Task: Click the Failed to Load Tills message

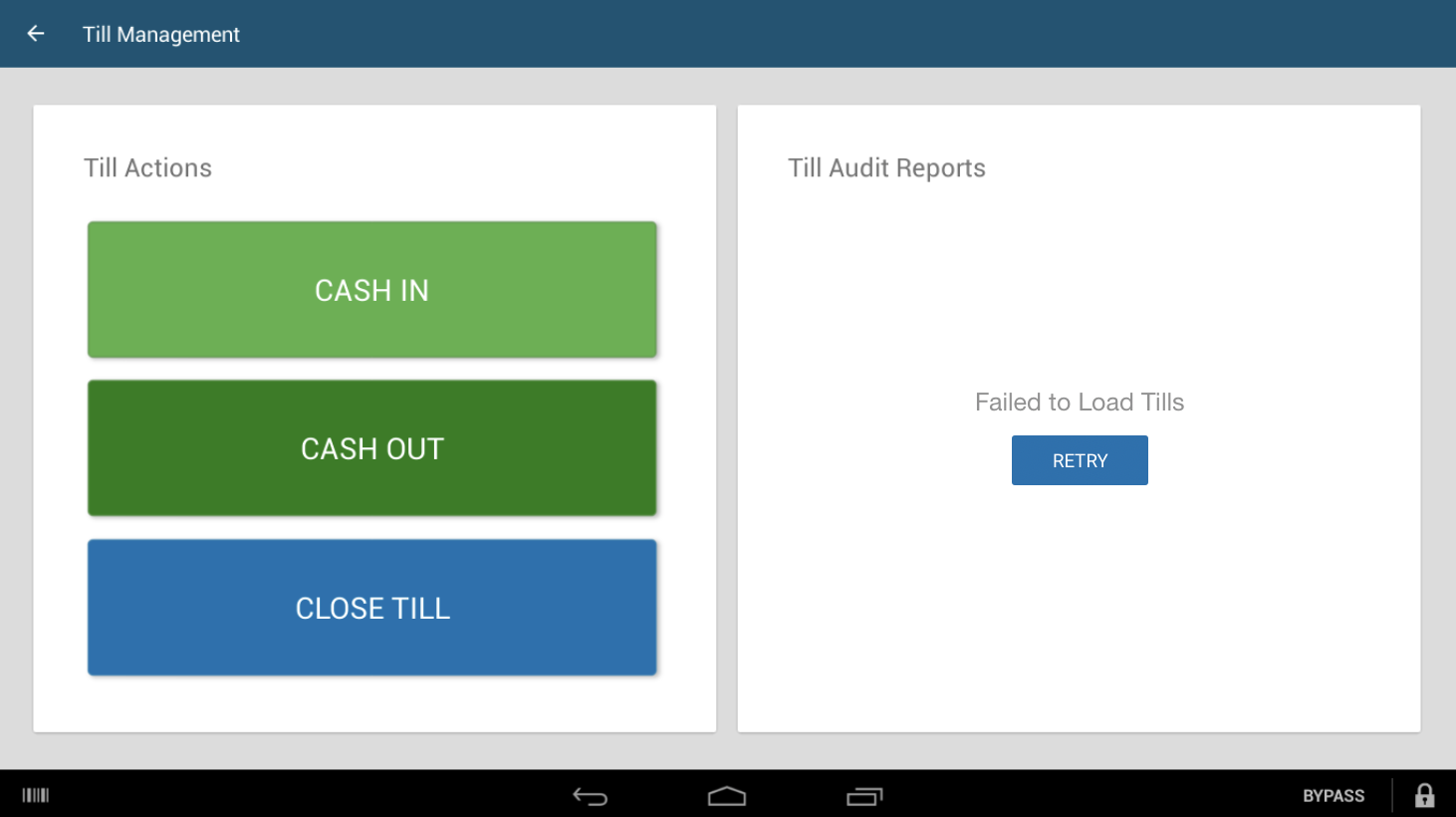Action: click(x=1080, y=402)
